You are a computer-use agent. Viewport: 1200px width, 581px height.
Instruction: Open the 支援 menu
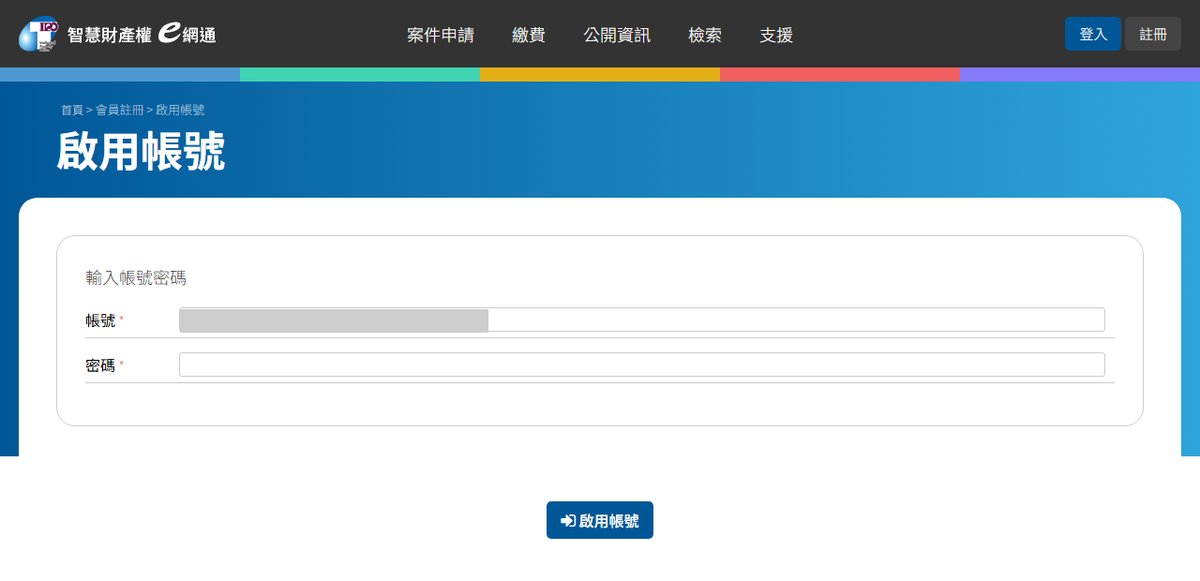(776, 35)
